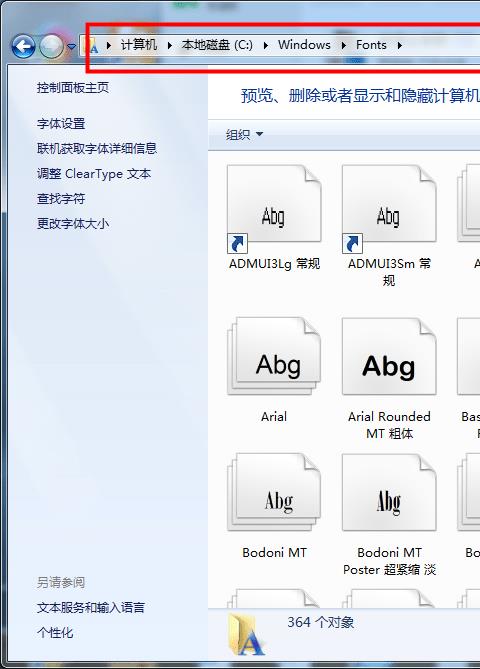Click the Fonts breadcrumb segment
The height and width of the screenshot is (669, 480).
tap(371, 45)
